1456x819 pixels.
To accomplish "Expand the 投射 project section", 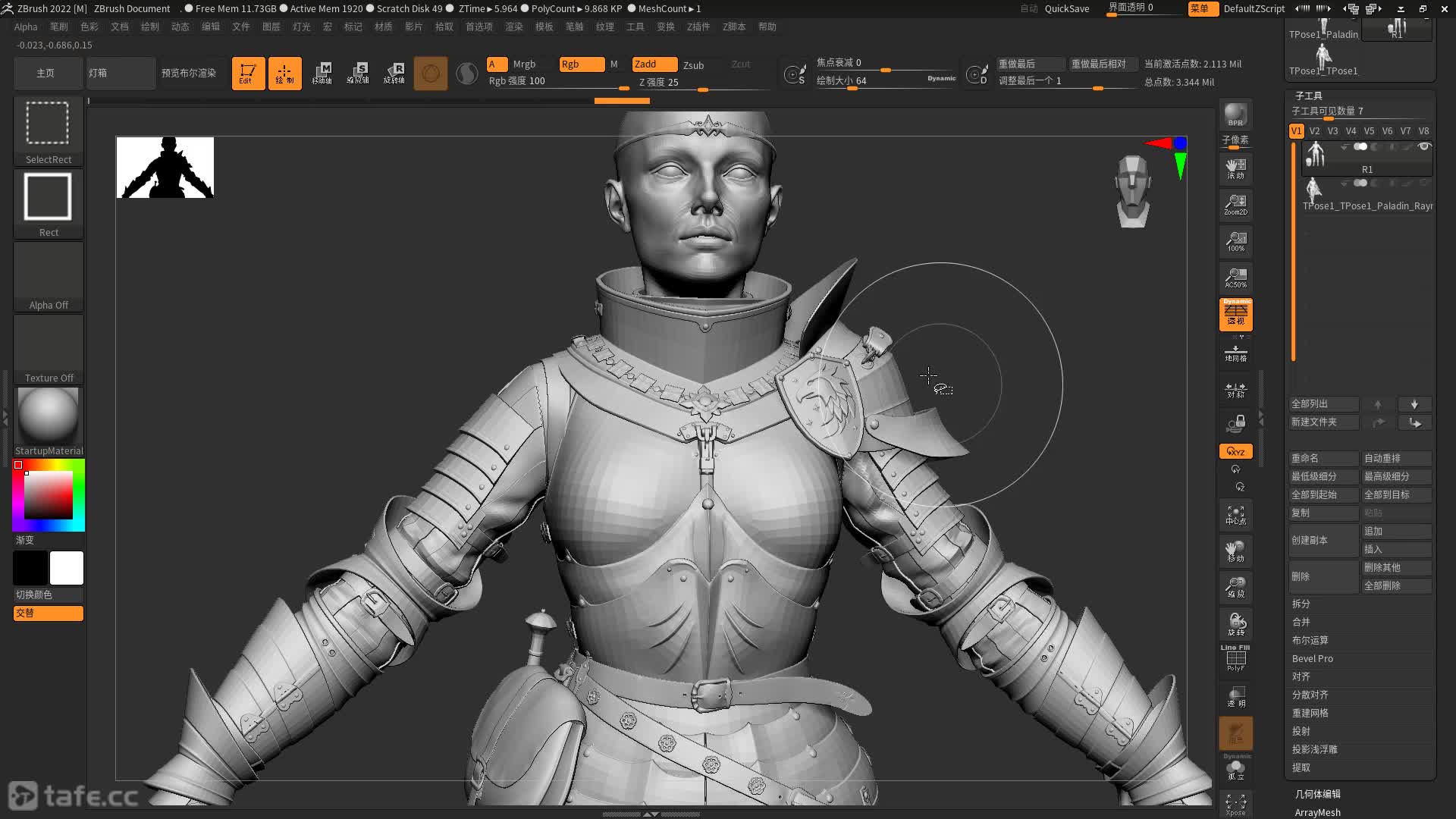I will (x=1301, y=731).
